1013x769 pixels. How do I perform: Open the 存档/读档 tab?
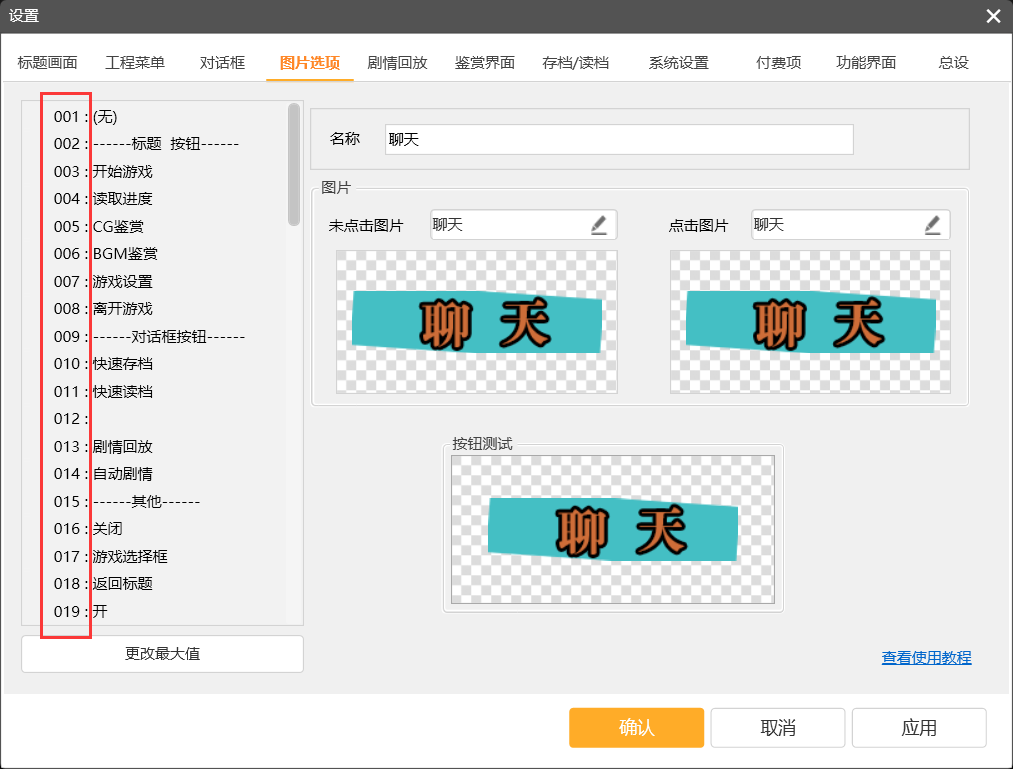[x=575, y=63]
